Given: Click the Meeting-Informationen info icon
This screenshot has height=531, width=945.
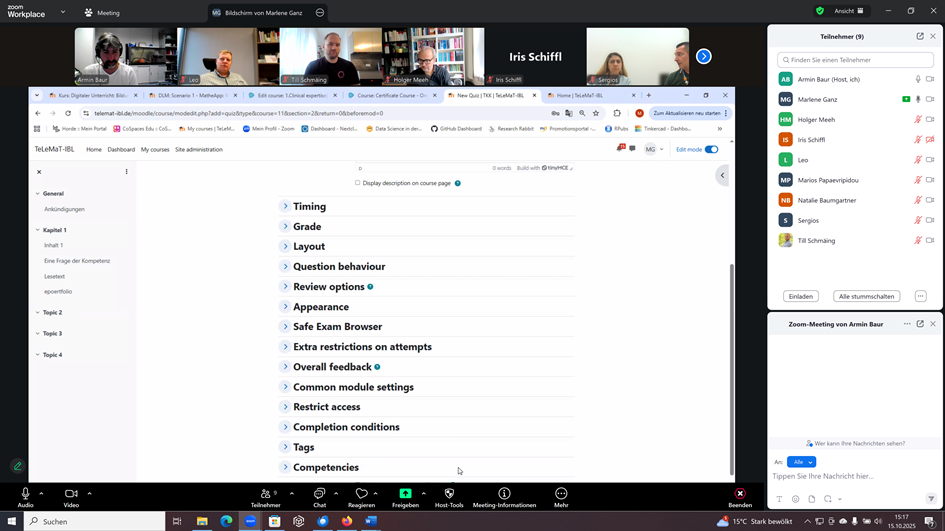Looking at the screenshot, I should click(504, 494).
